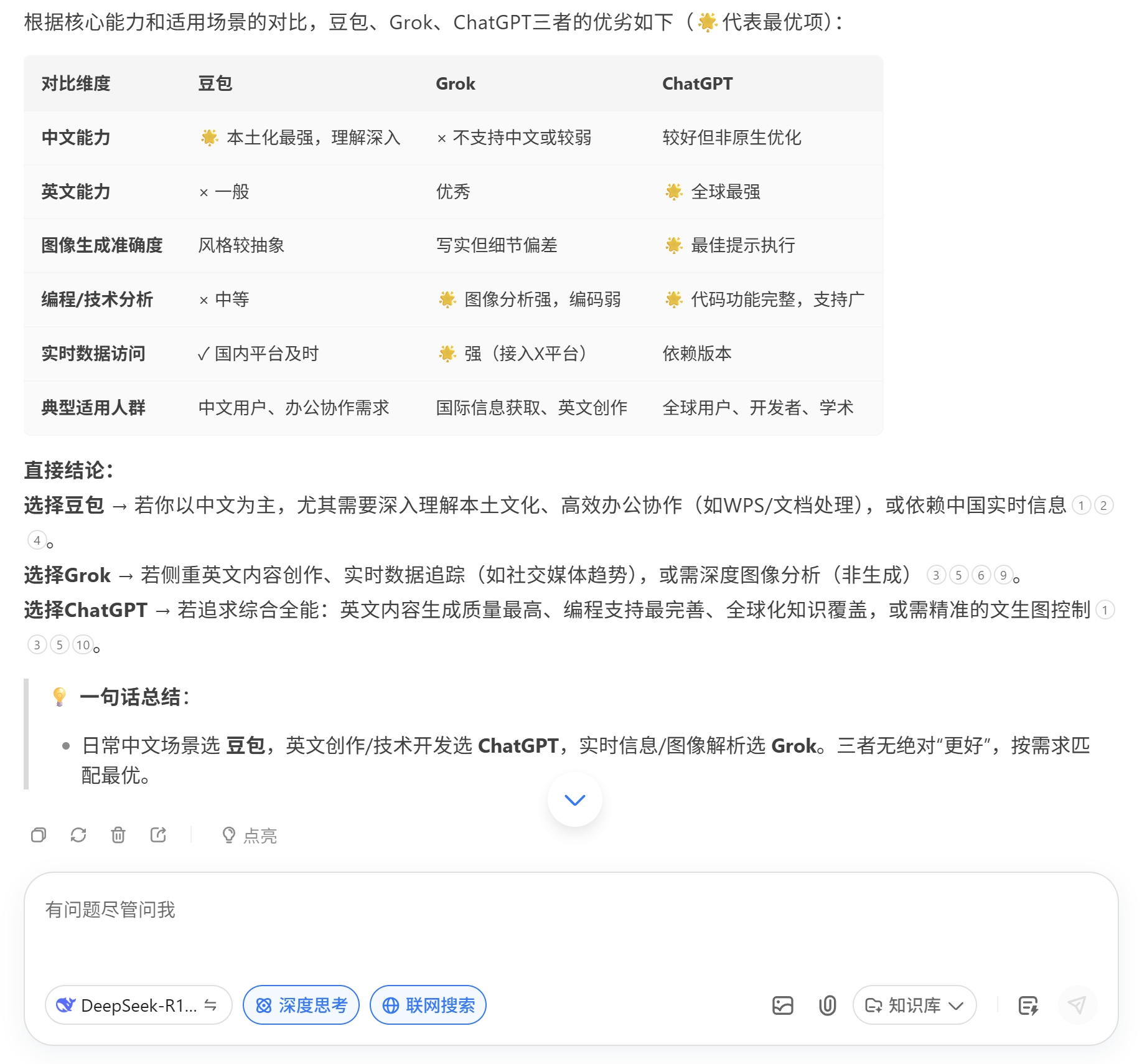Toggle 深度思考 mode
Viewport: 1142px width, 1064px height.
click(x=301, y=1005)
